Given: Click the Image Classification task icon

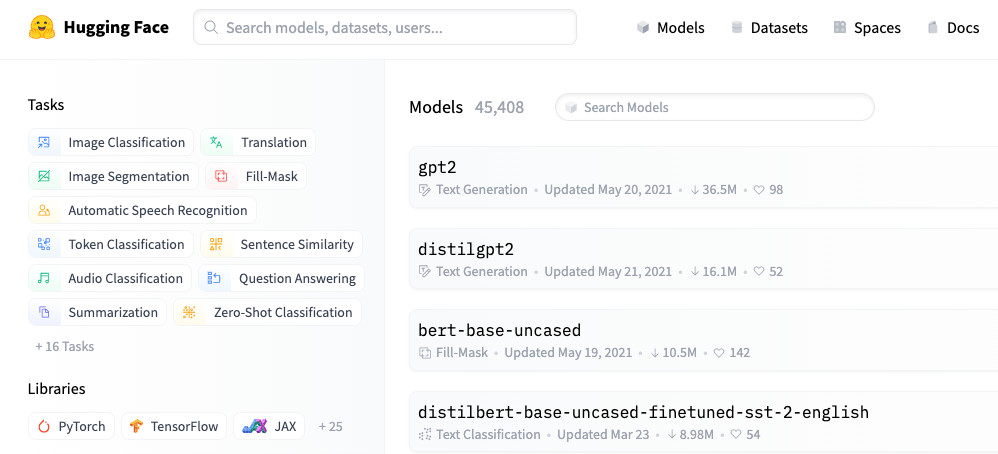Looking at the screenshot, I should (x=44, y=143).
